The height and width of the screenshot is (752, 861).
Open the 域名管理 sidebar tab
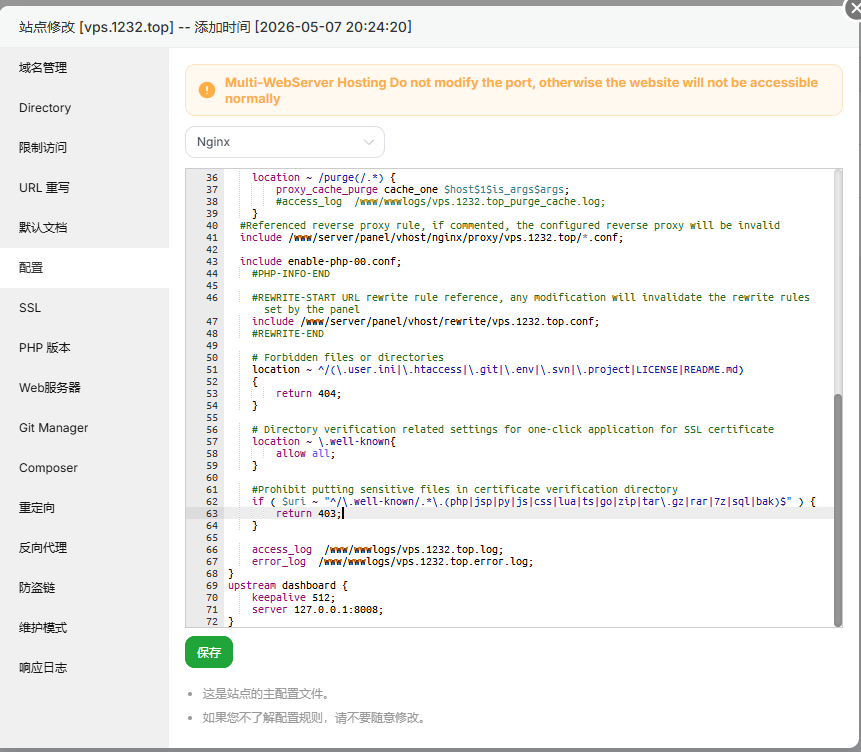tap(43, 68)
